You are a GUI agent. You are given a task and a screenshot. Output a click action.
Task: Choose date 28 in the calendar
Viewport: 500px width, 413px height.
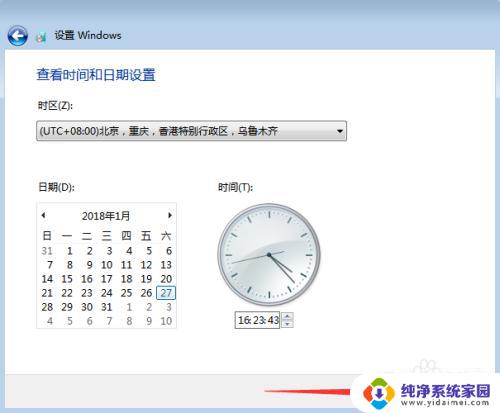47,307
